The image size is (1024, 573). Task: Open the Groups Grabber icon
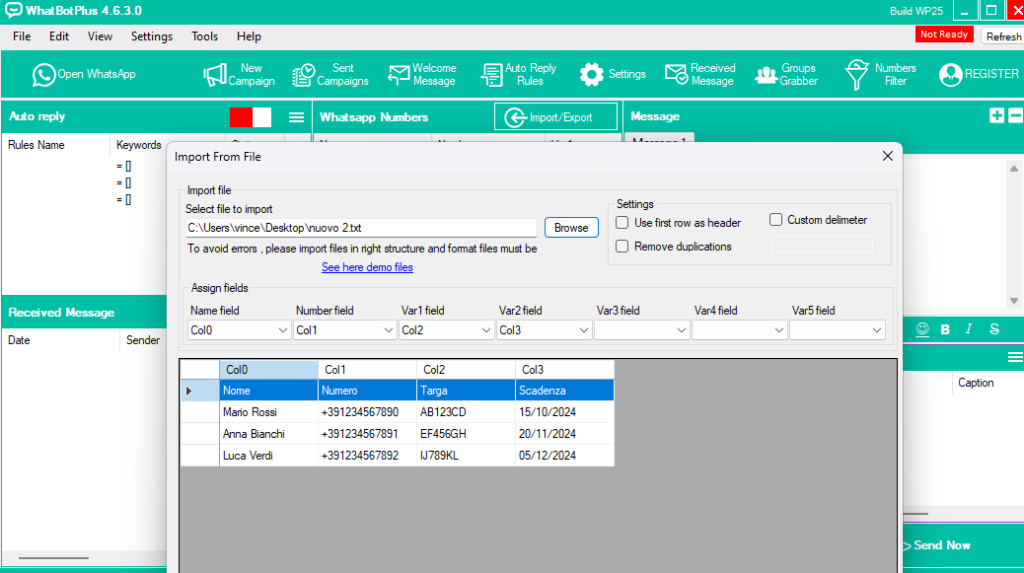click(x=766, y=75)
